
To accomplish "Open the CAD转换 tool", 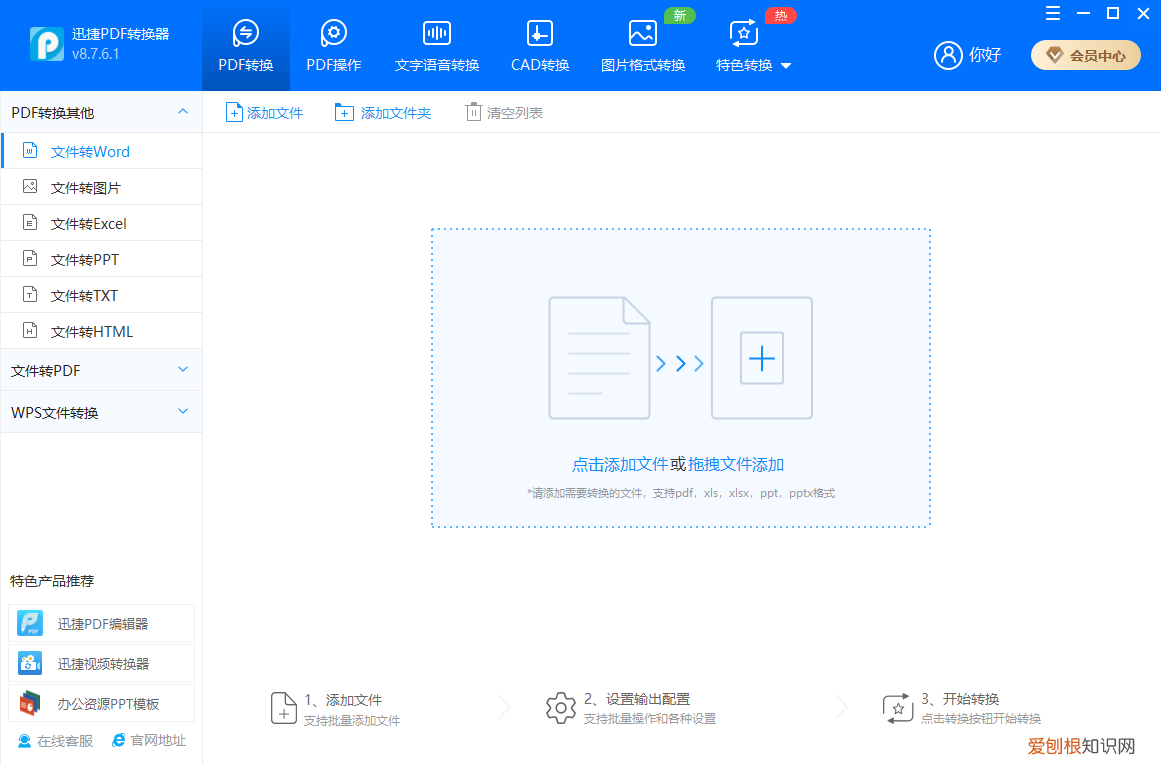I will click(538, 45).
